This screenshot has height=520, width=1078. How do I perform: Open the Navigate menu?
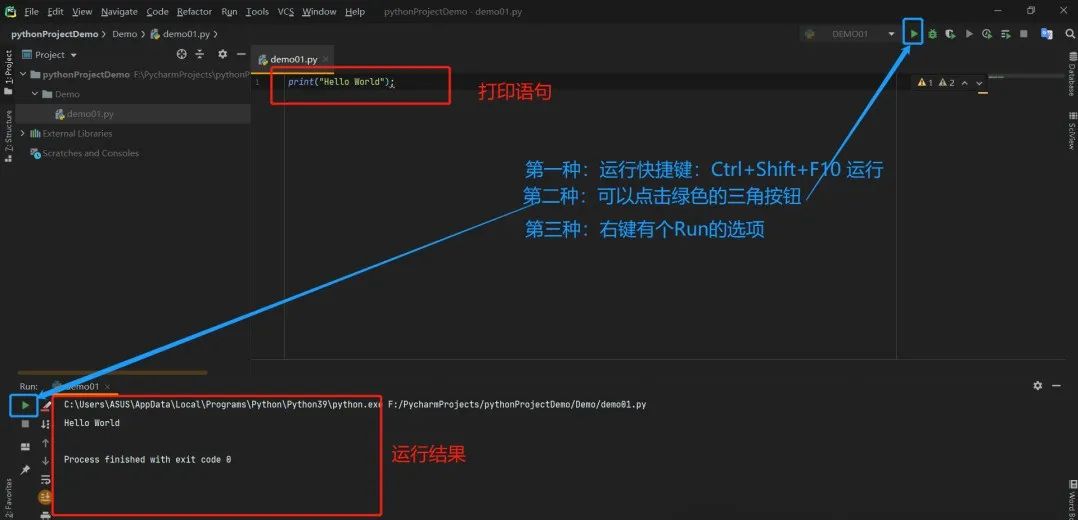[x=119, y=12]
